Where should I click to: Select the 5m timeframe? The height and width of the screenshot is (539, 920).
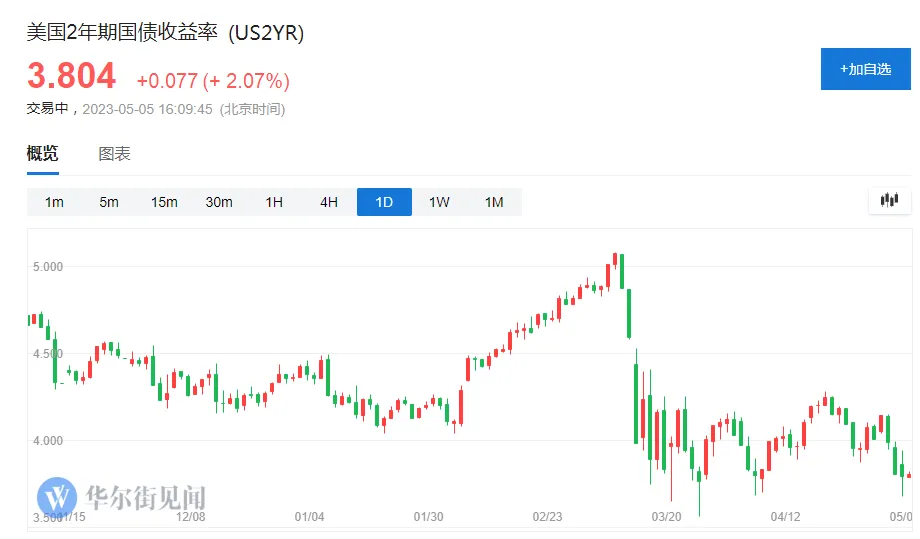click(x=109, y=202)
